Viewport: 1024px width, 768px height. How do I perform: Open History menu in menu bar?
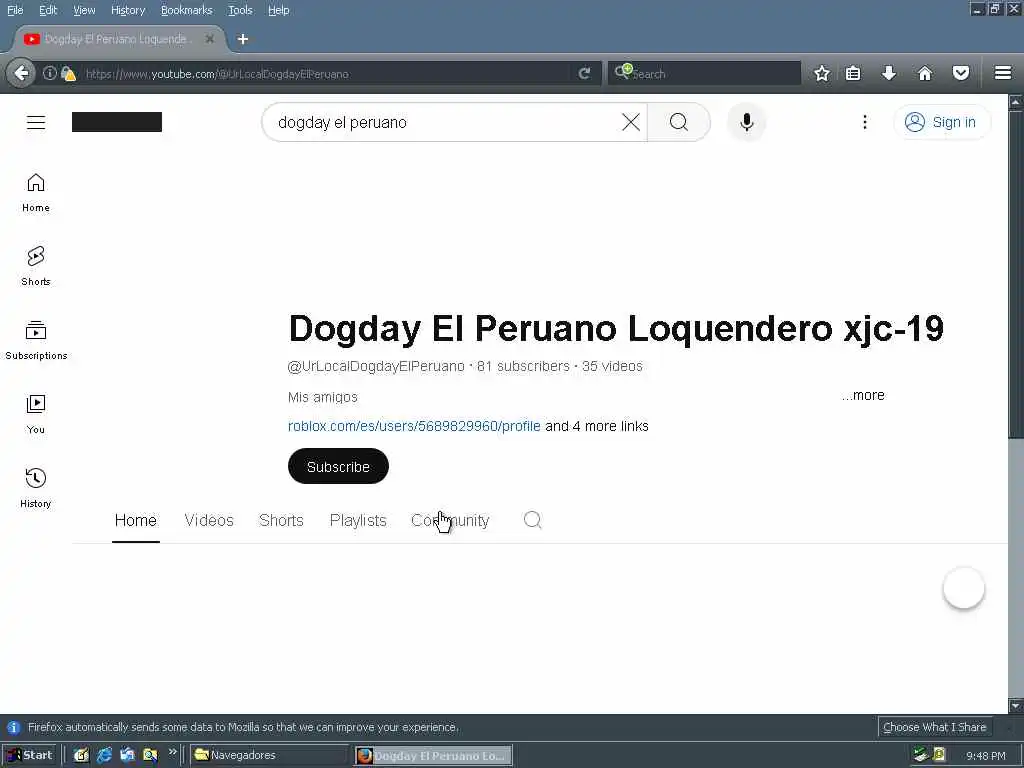point(128,10)
